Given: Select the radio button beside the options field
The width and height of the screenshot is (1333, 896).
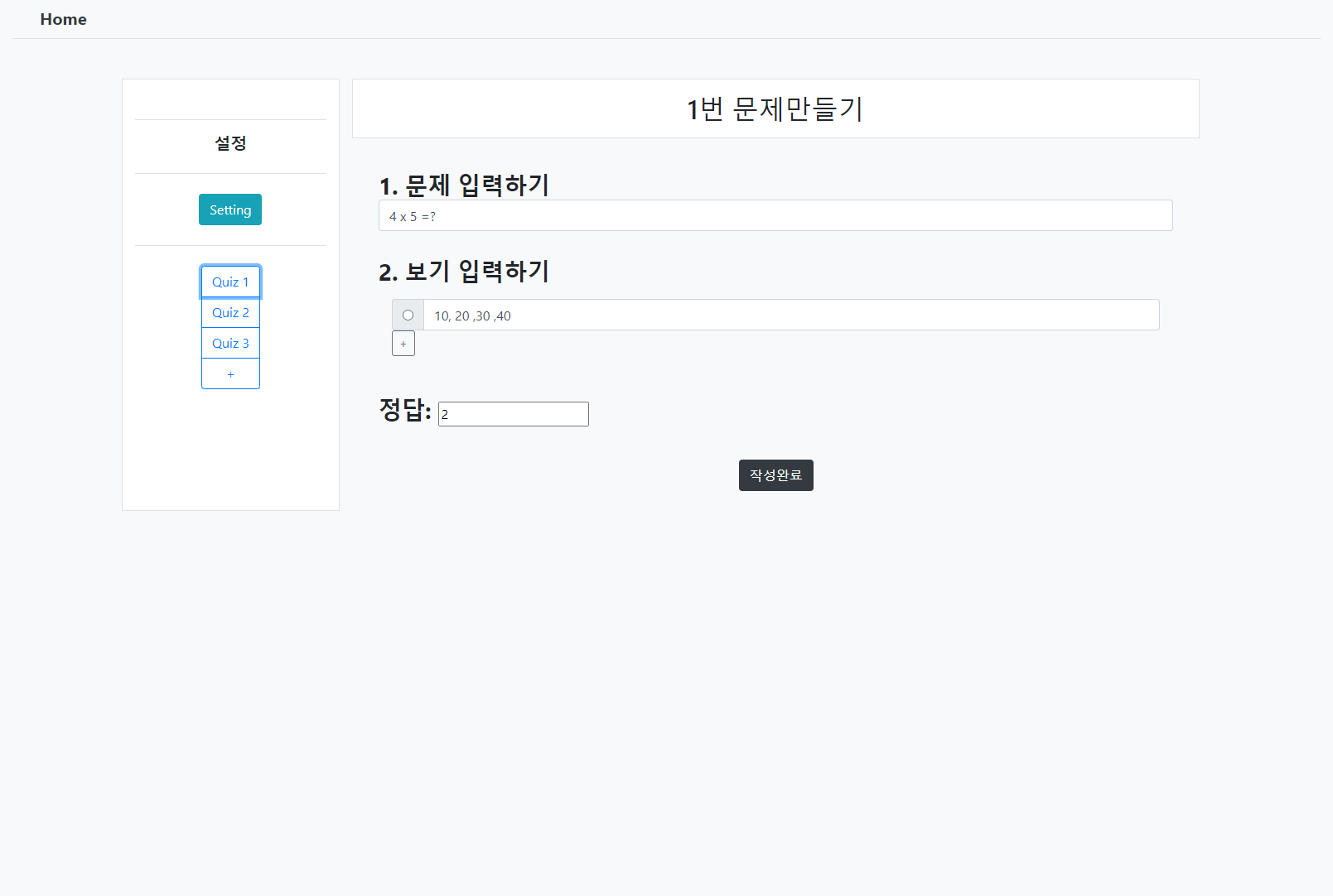Looking at the screenshot, I should (408, 316).
